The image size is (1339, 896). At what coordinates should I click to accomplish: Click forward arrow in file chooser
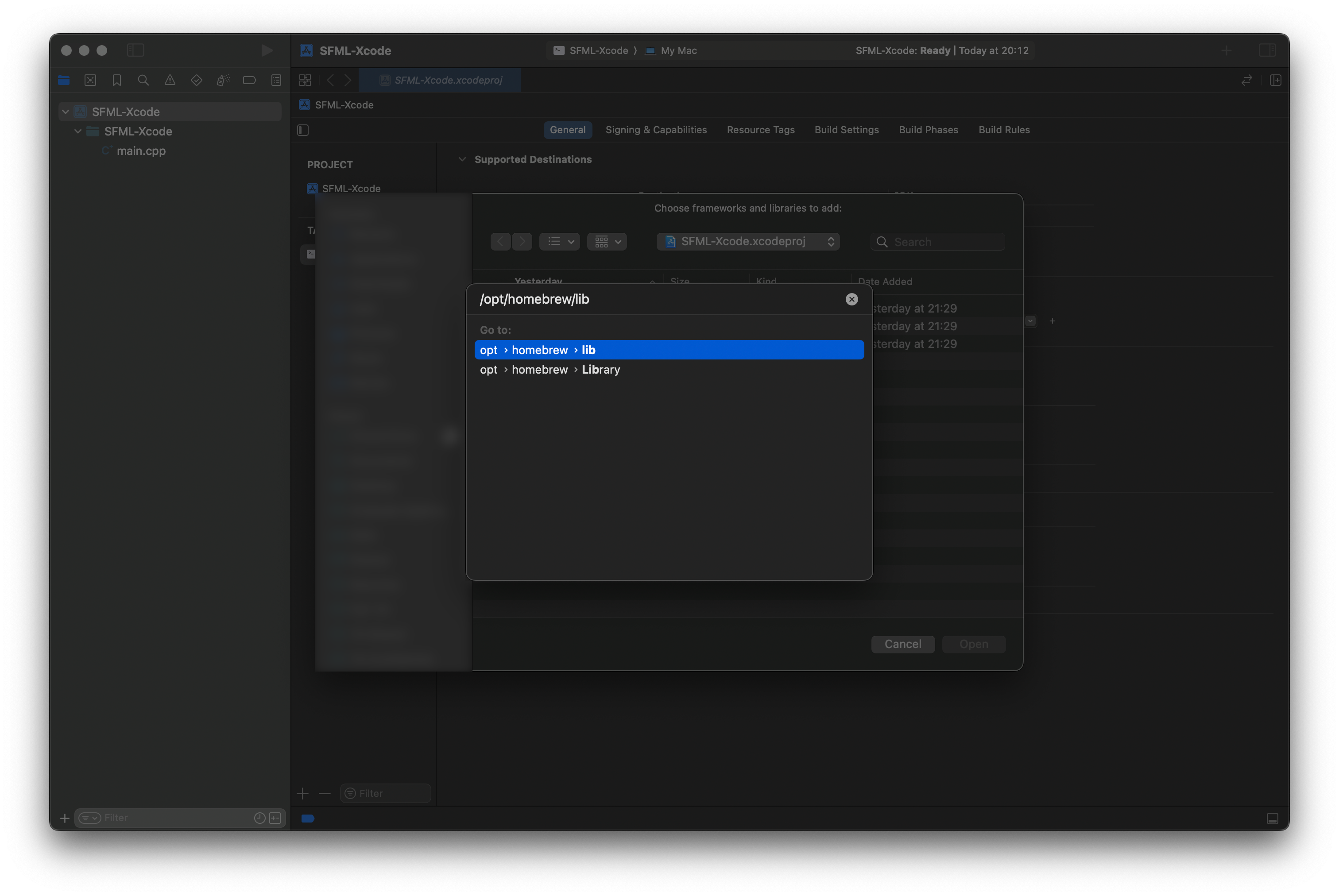[522, 242]
